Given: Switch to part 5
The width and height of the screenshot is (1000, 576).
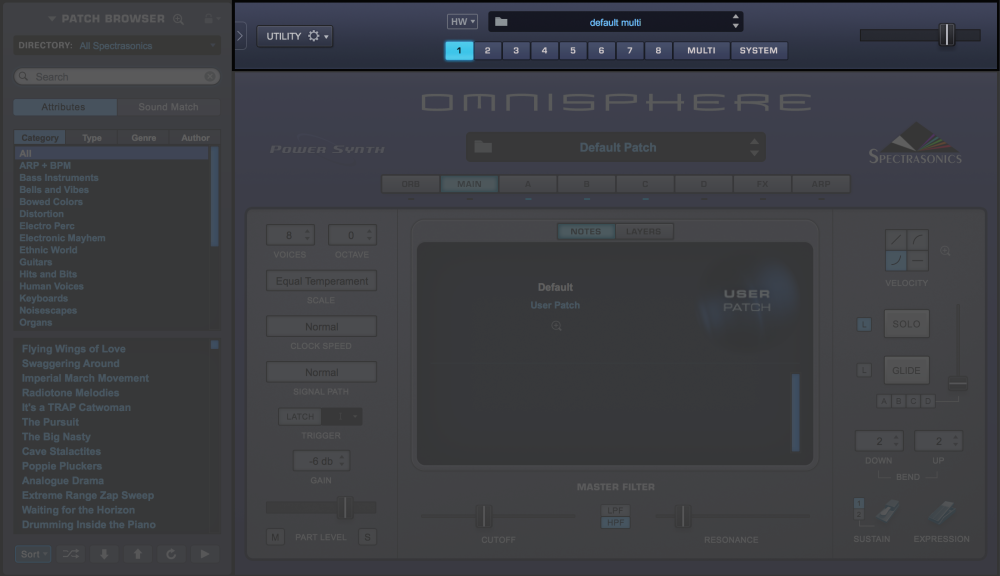Looking at the screenshot, I should (x=573, y=50).
